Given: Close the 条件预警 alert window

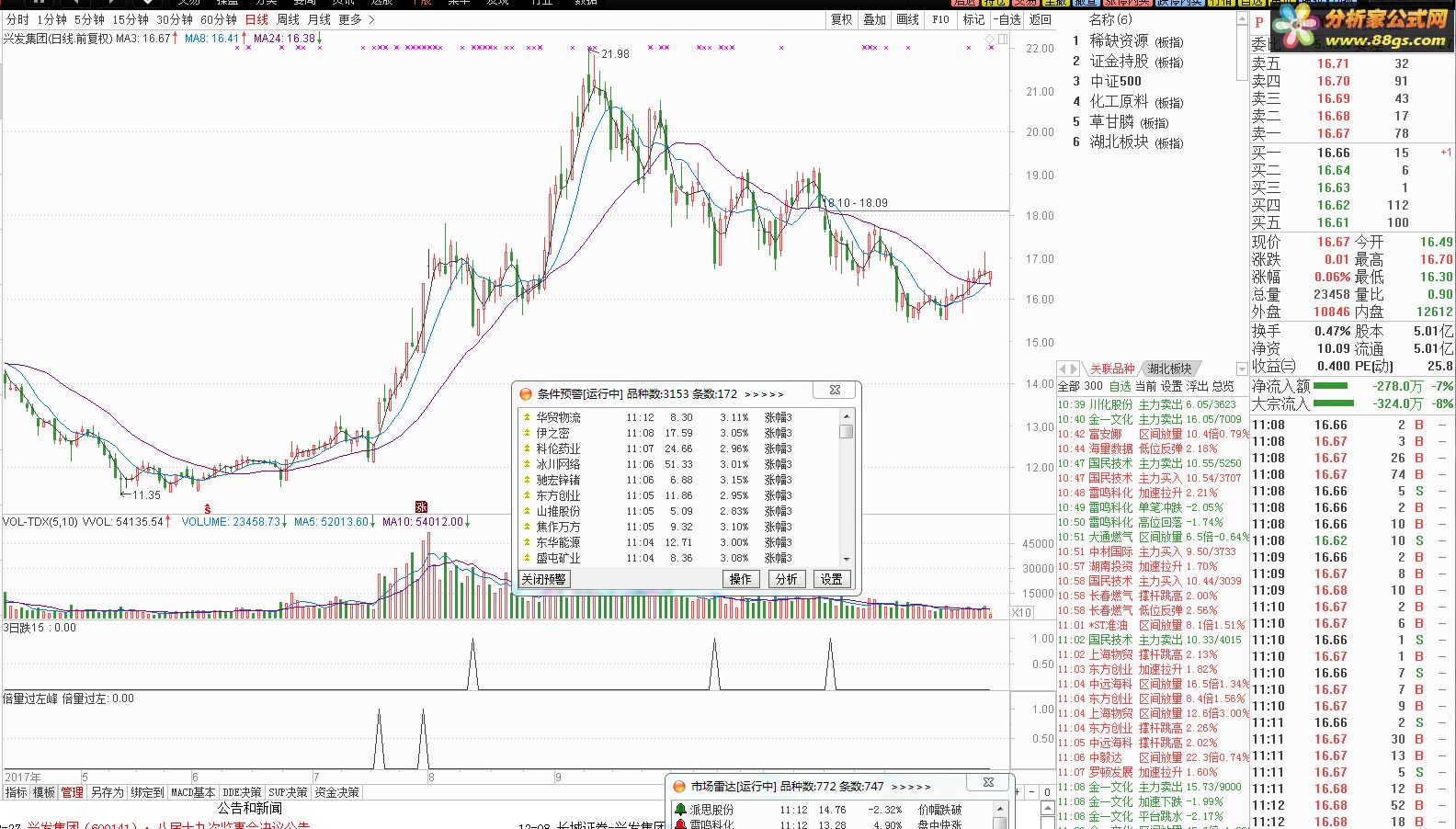Looking at the screenshot, I should pyautogui.click(x=835, y=391).
